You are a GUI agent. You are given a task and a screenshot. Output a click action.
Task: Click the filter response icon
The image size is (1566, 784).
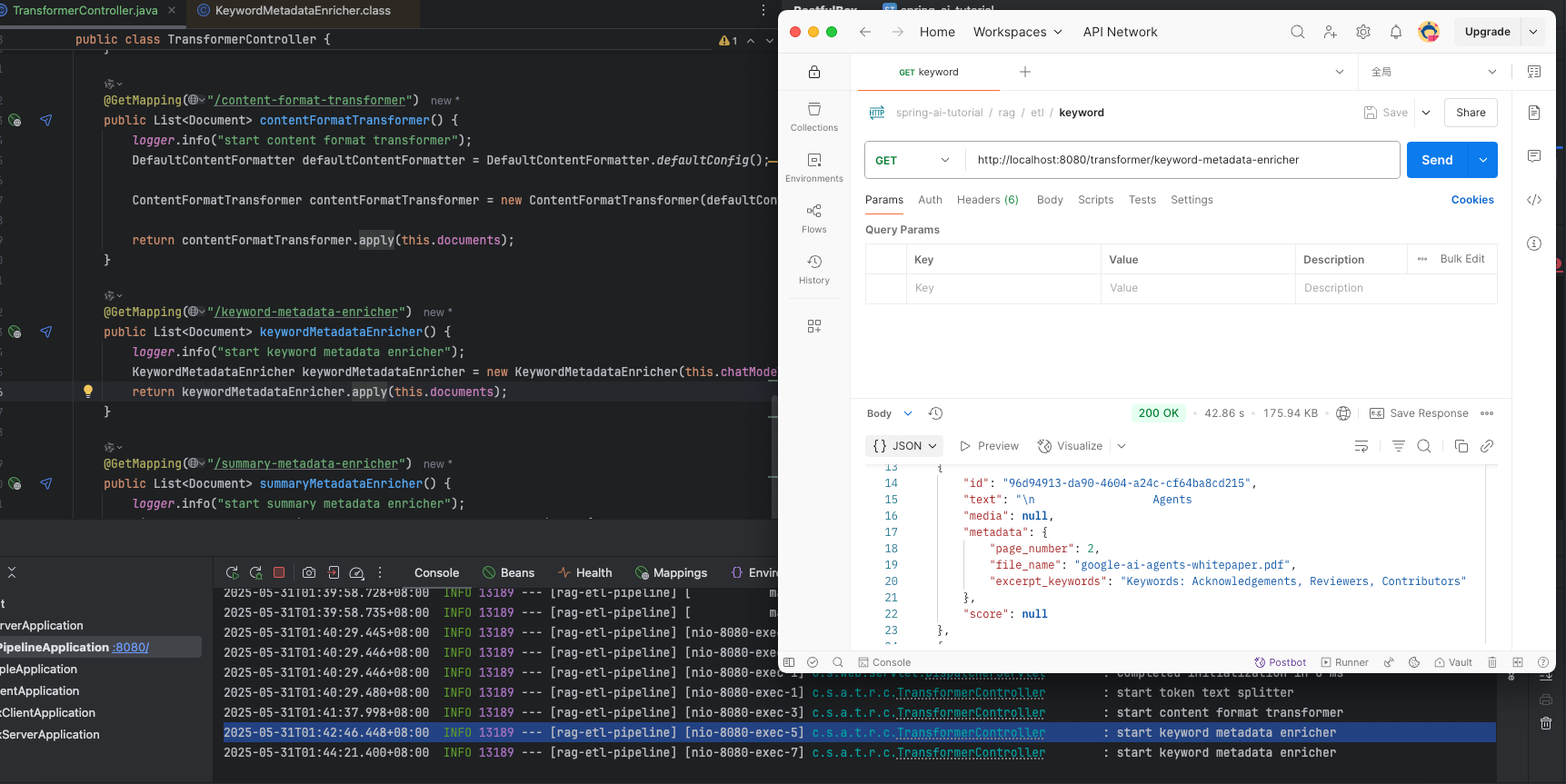1399,446
